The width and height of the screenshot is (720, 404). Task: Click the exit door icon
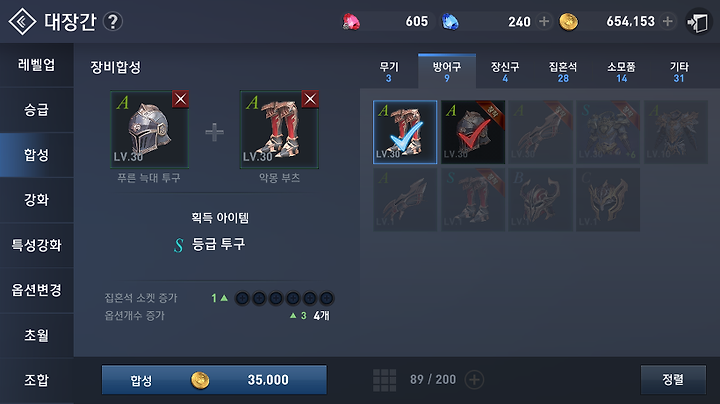coord(698,22)
